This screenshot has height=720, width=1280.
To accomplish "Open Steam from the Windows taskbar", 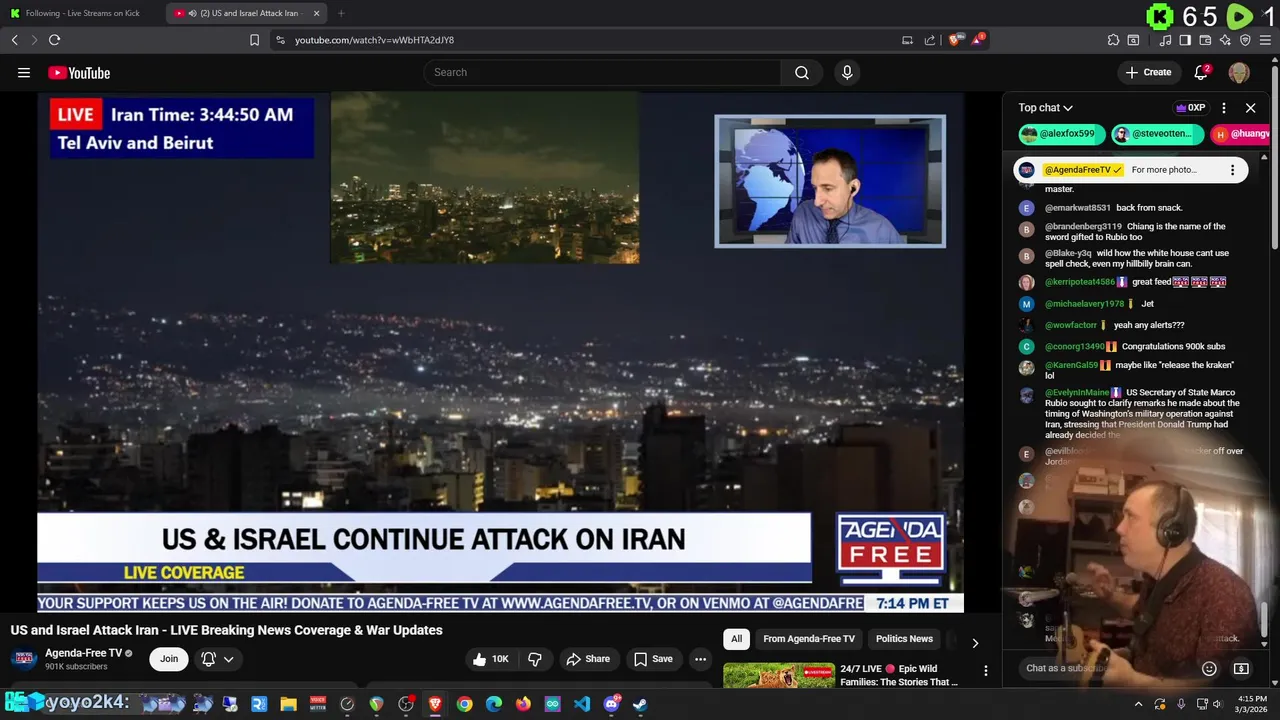I will point(640,704).
